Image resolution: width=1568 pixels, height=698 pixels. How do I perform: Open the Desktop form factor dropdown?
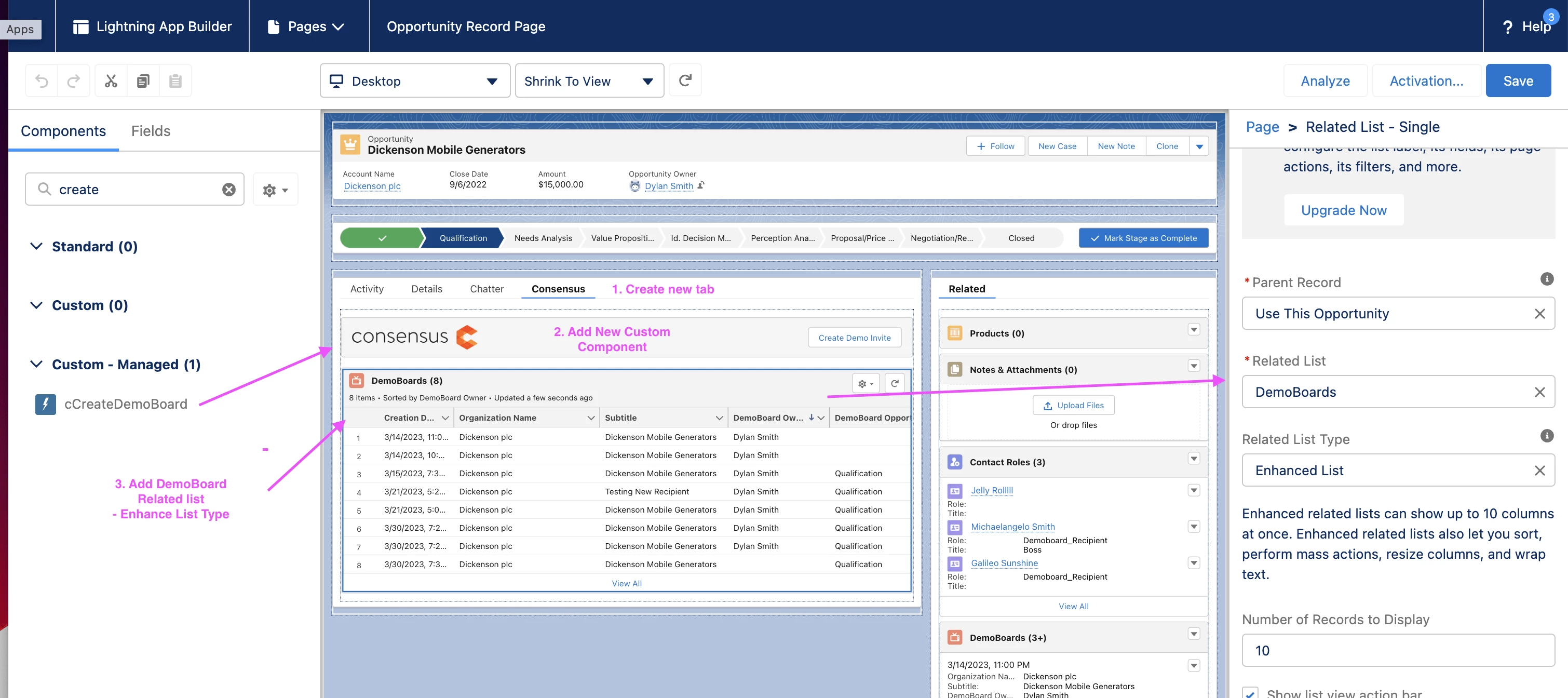click(415, 81)
